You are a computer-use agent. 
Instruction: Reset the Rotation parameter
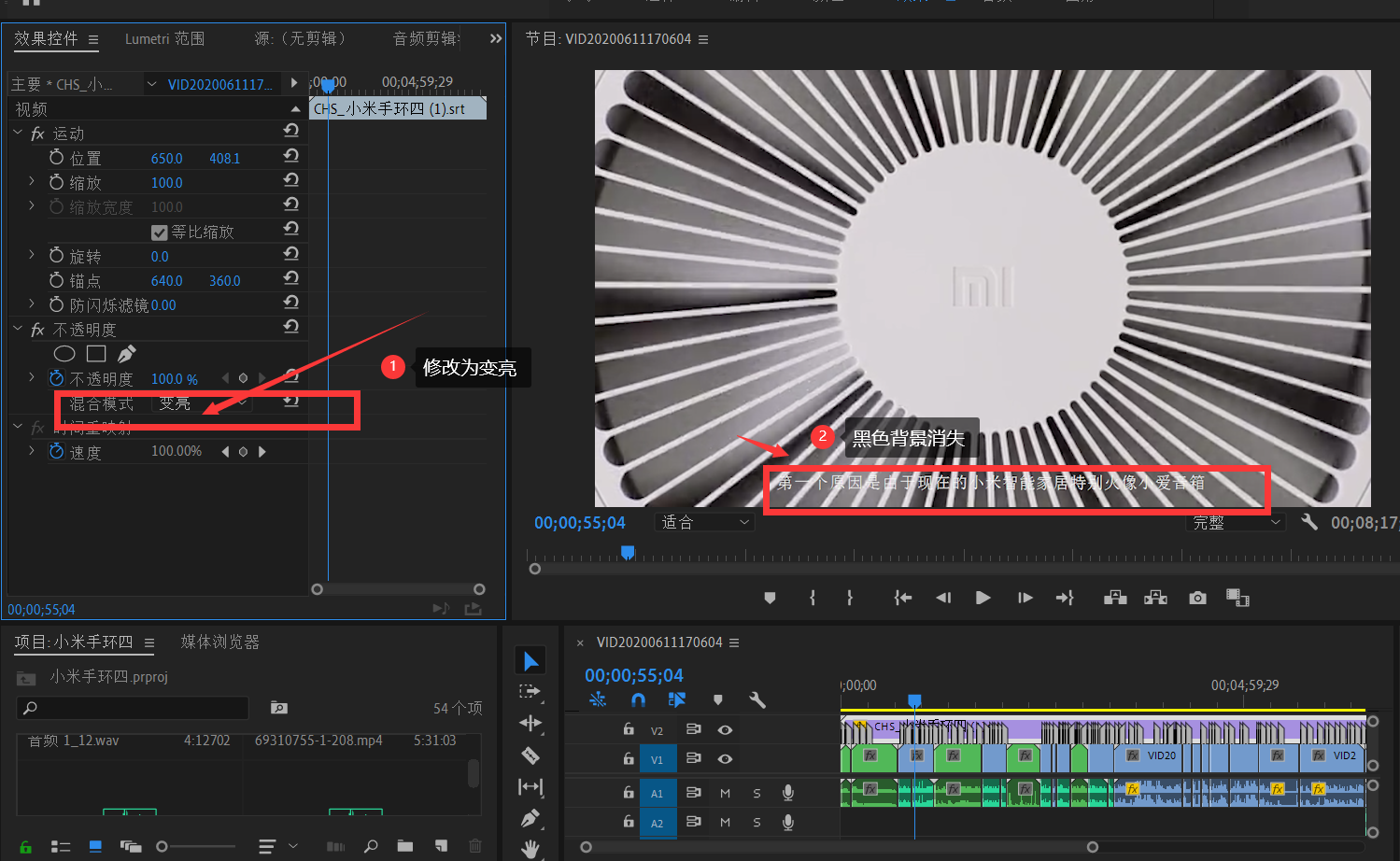[291, 254]
